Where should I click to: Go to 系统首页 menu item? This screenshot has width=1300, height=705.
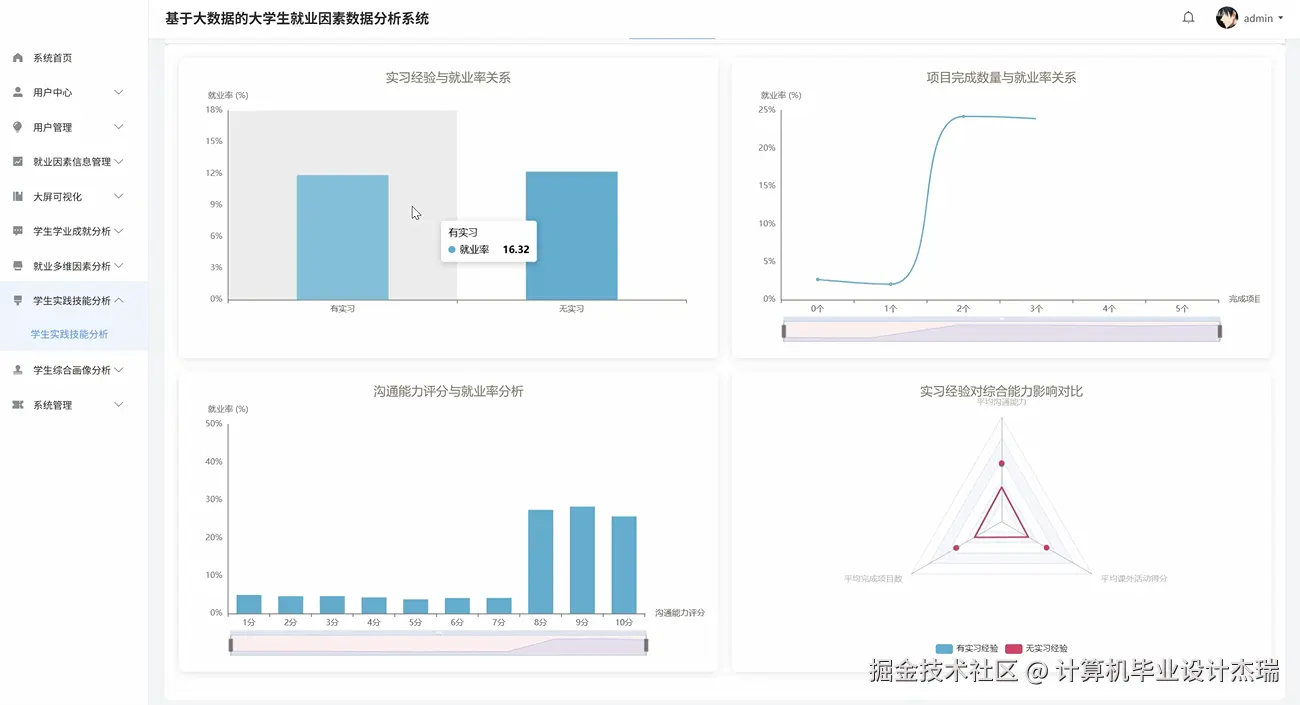tap(74, 58)
